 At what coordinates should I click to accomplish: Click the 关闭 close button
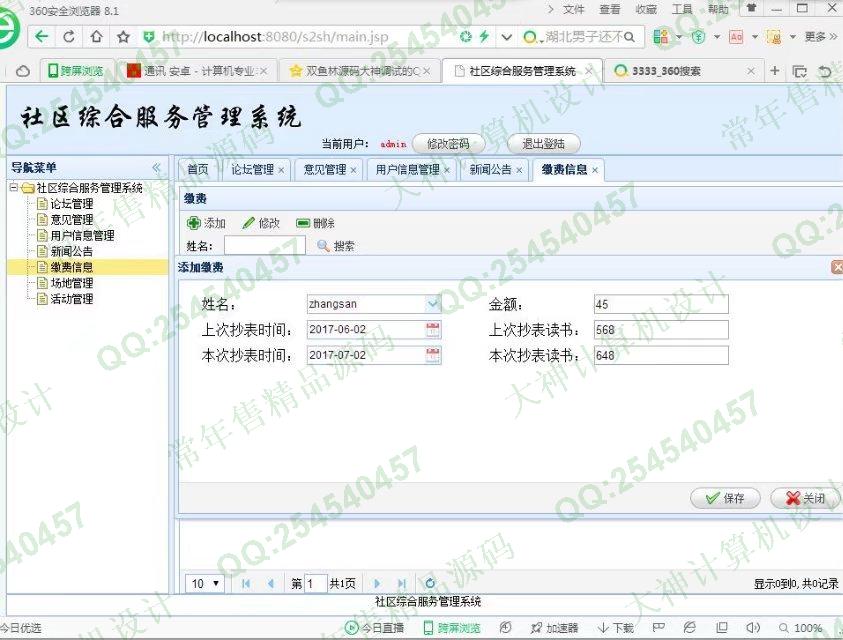[805, 498]
